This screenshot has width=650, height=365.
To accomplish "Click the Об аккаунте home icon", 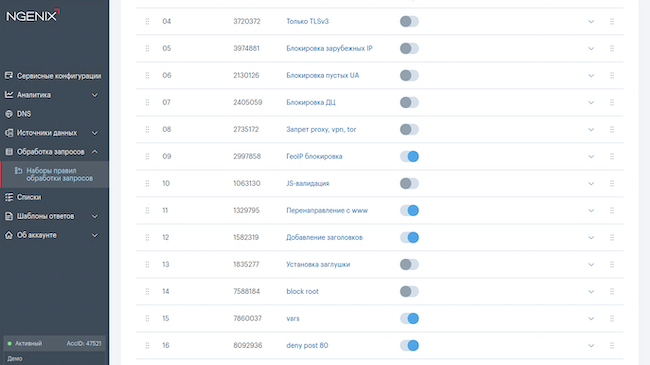I will [x=9, y=235].
